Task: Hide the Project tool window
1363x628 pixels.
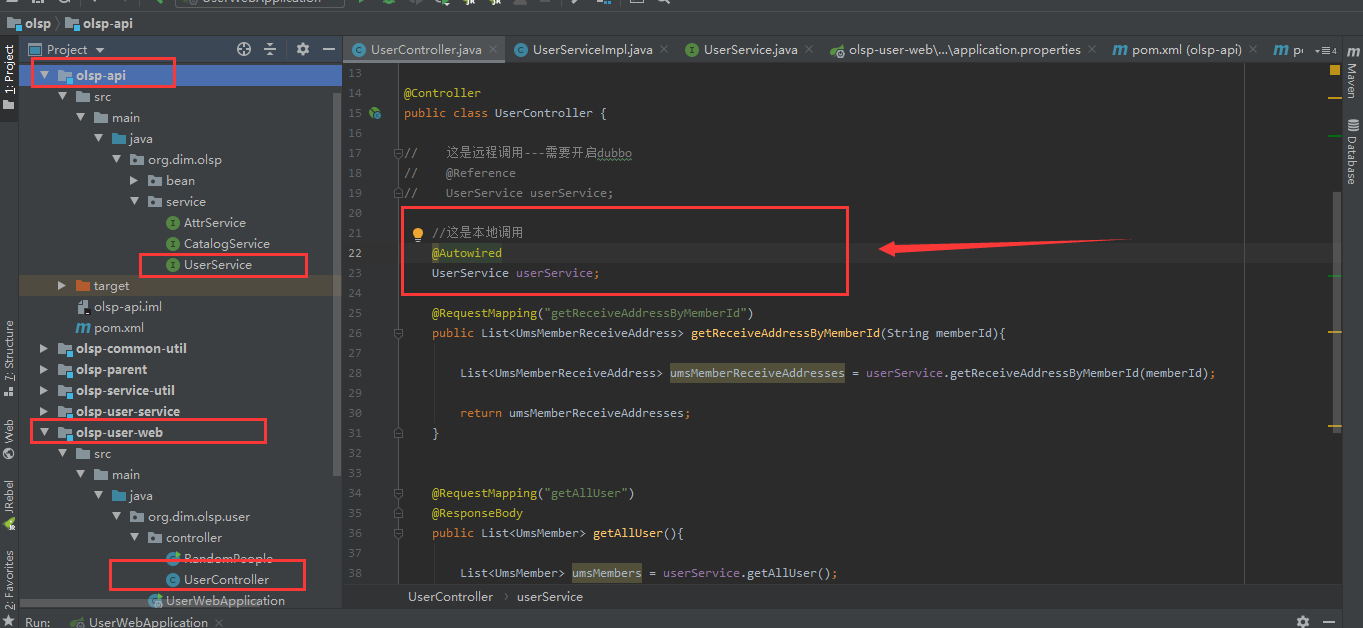Action: coord(329,49)
